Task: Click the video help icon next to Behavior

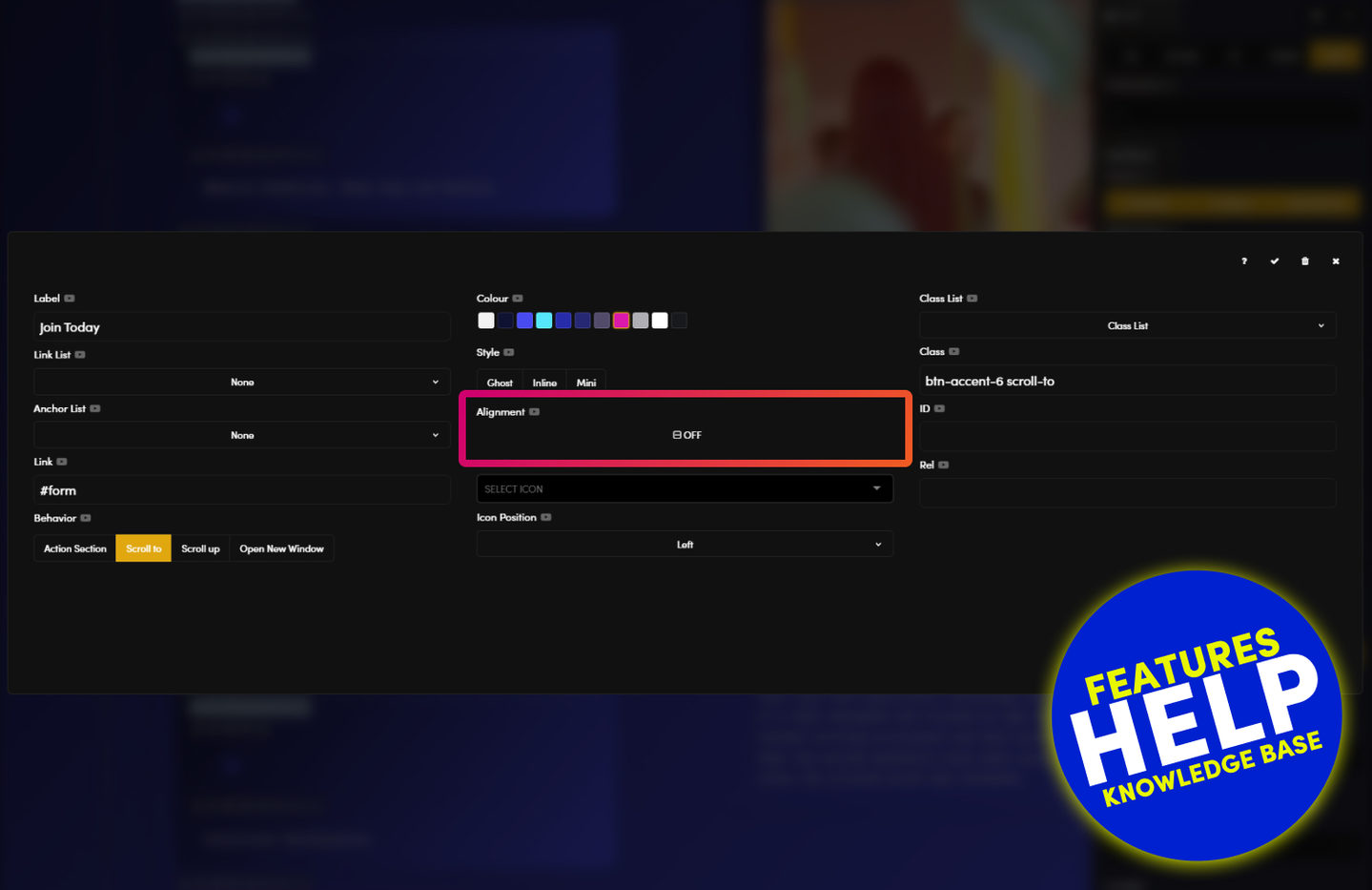Action: click(86, 518)
